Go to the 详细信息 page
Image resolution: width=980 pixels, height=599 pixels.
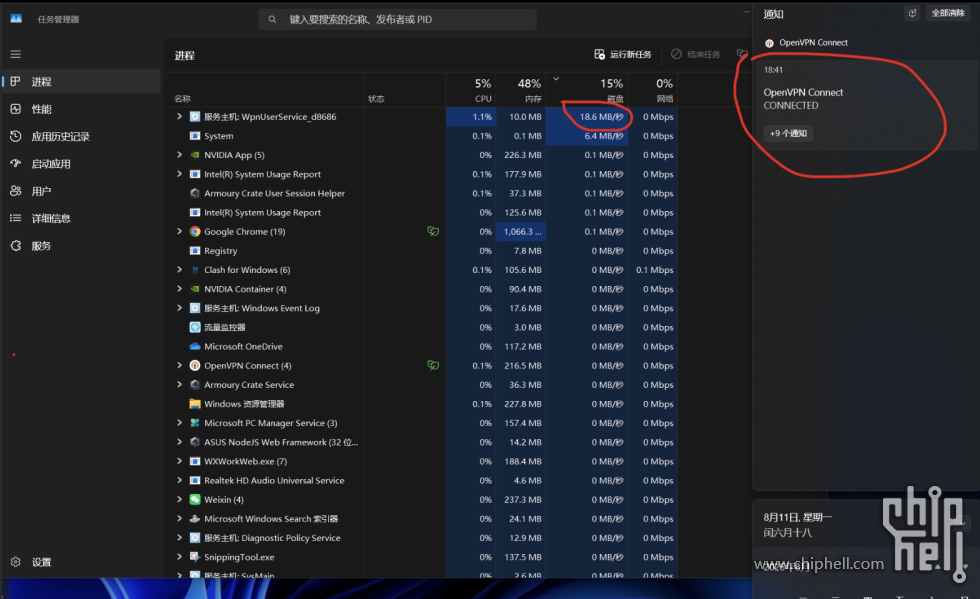[x=82, y=218]
